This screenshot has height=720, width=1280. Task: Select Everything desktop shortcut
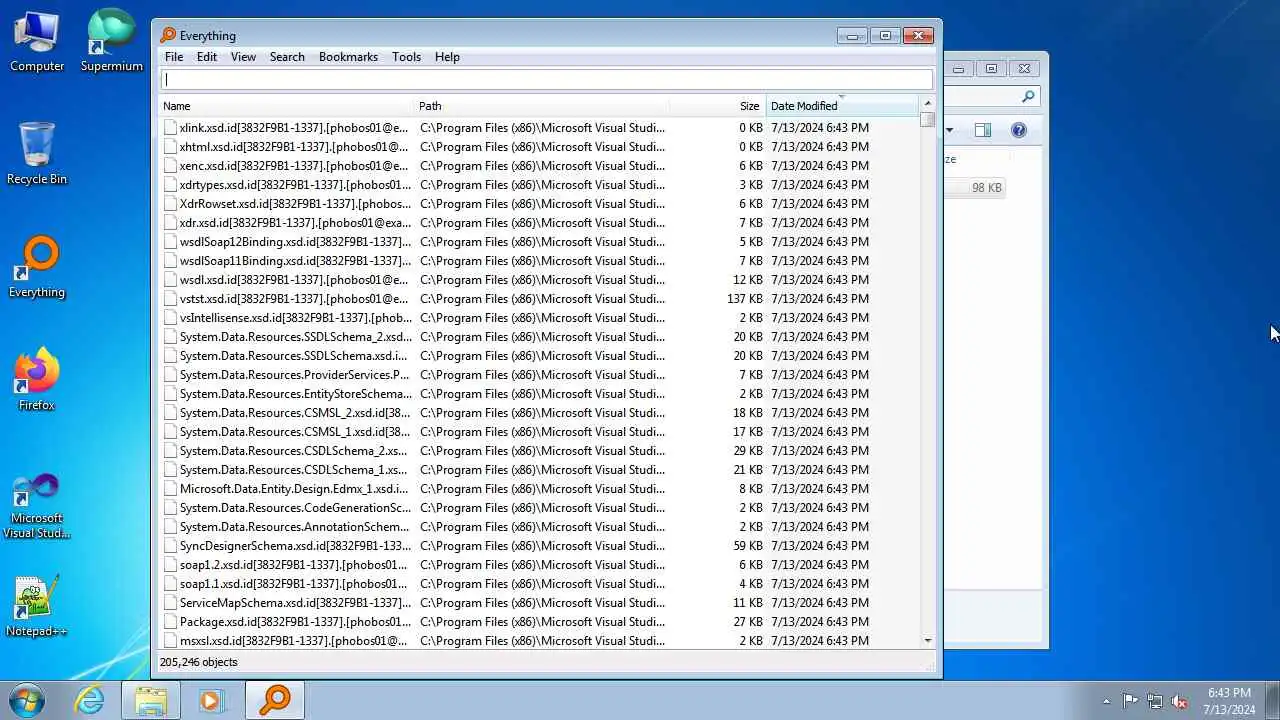point(37,267)
